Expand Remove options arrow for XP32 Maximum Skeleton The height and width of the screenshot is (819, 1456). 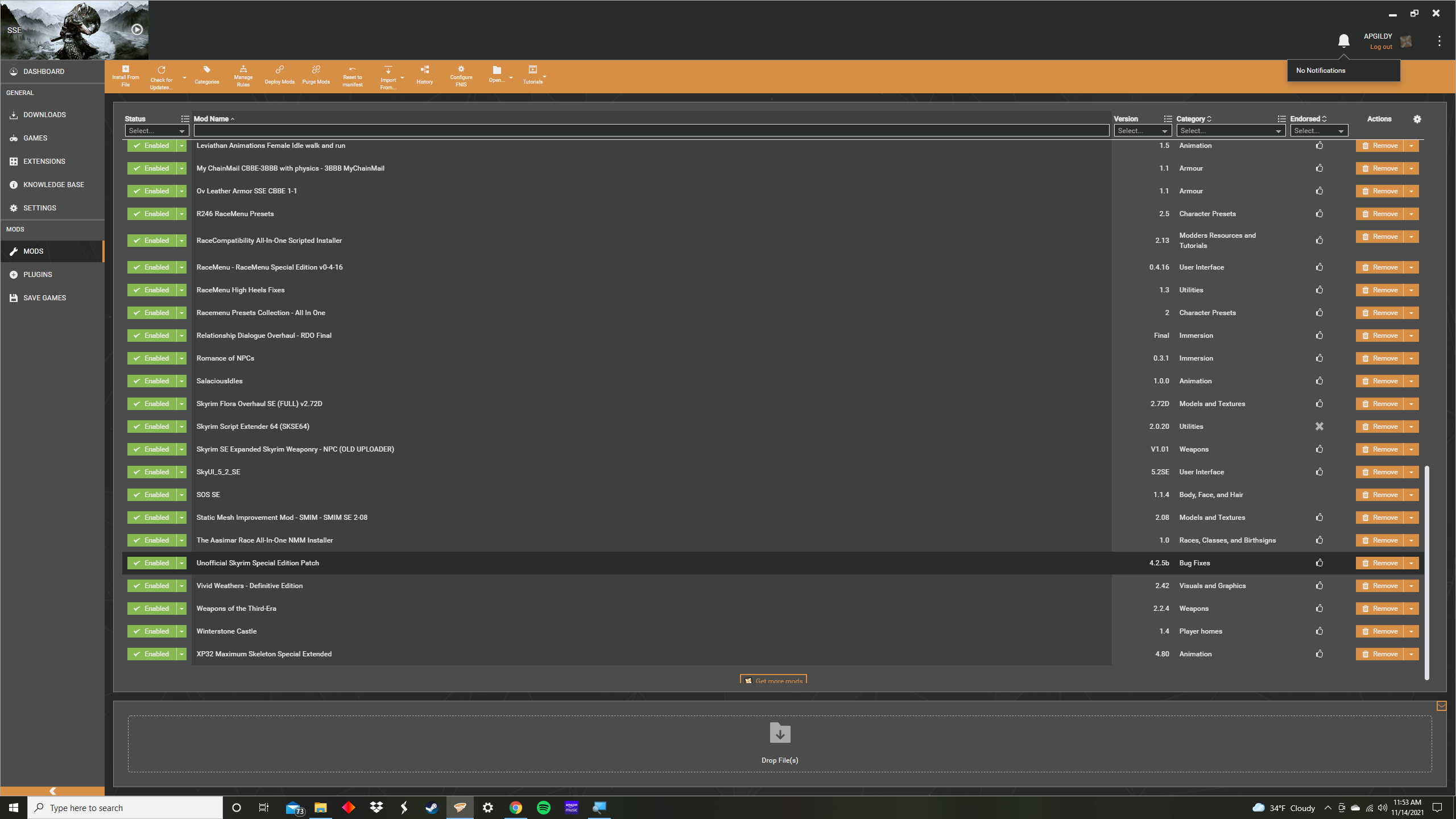coord(1411,654)
